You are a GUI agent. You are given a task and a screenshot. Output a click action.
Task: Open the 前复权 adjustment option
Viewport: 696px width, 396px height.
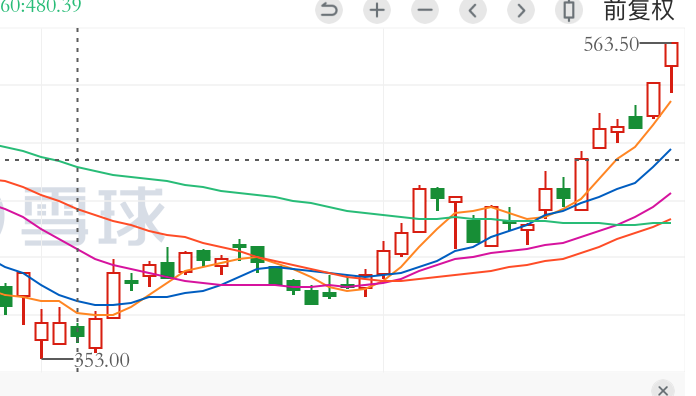[x=639, y=11]
